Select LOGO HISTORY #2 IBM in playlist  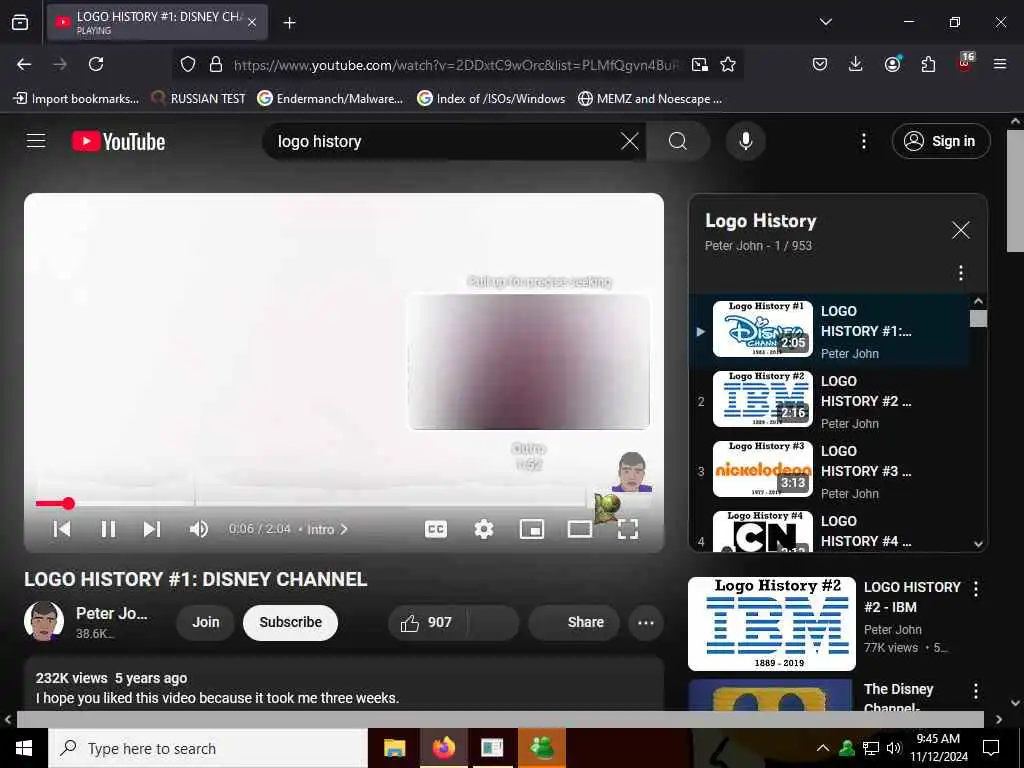click(829, 400)
